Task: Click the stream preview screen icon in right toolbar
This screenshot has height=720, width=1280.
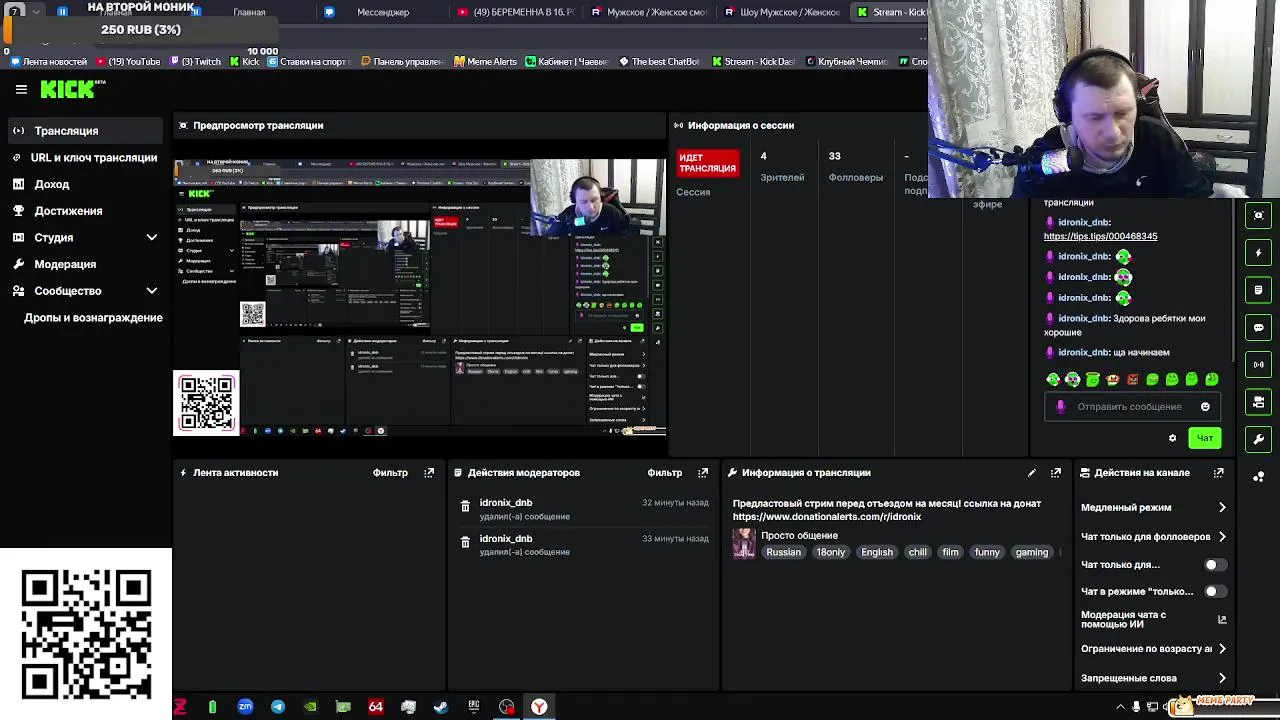Action: 1259,215
